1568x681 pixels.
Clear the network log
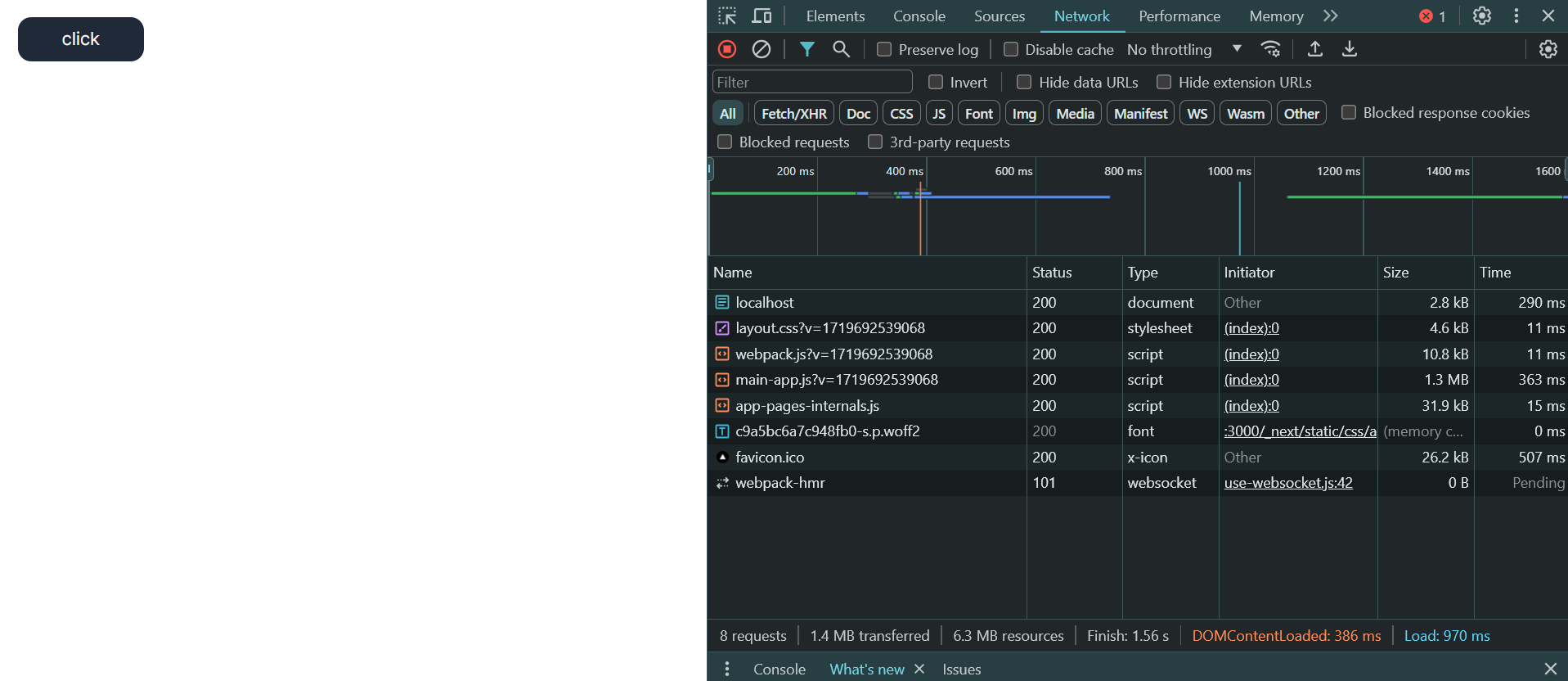click(x=762, y=49)
